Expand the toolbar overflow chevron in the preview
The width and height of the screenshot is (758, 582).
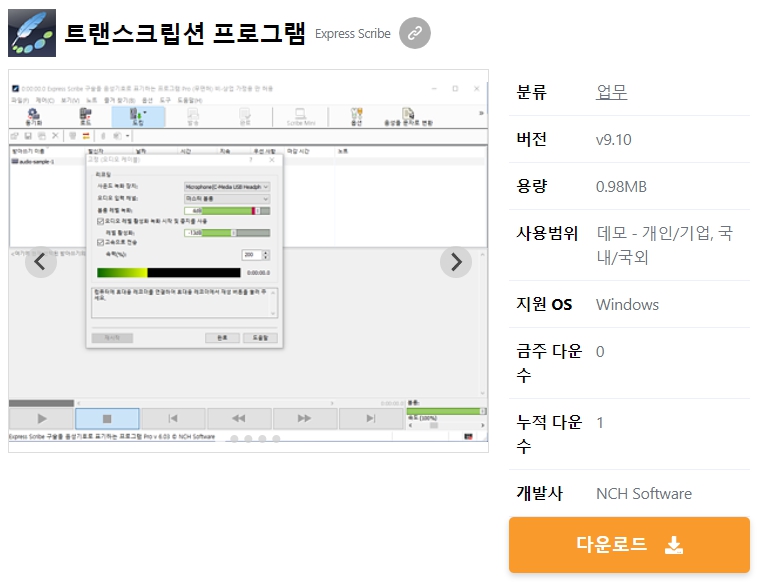(481, 113)
